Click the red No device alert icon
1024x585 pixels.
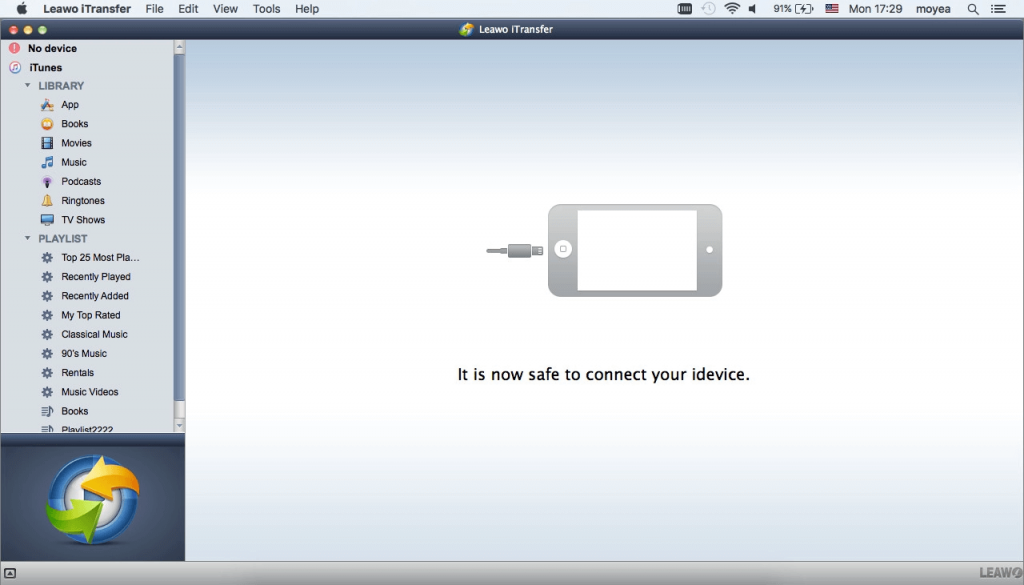[x=14, y=48]
